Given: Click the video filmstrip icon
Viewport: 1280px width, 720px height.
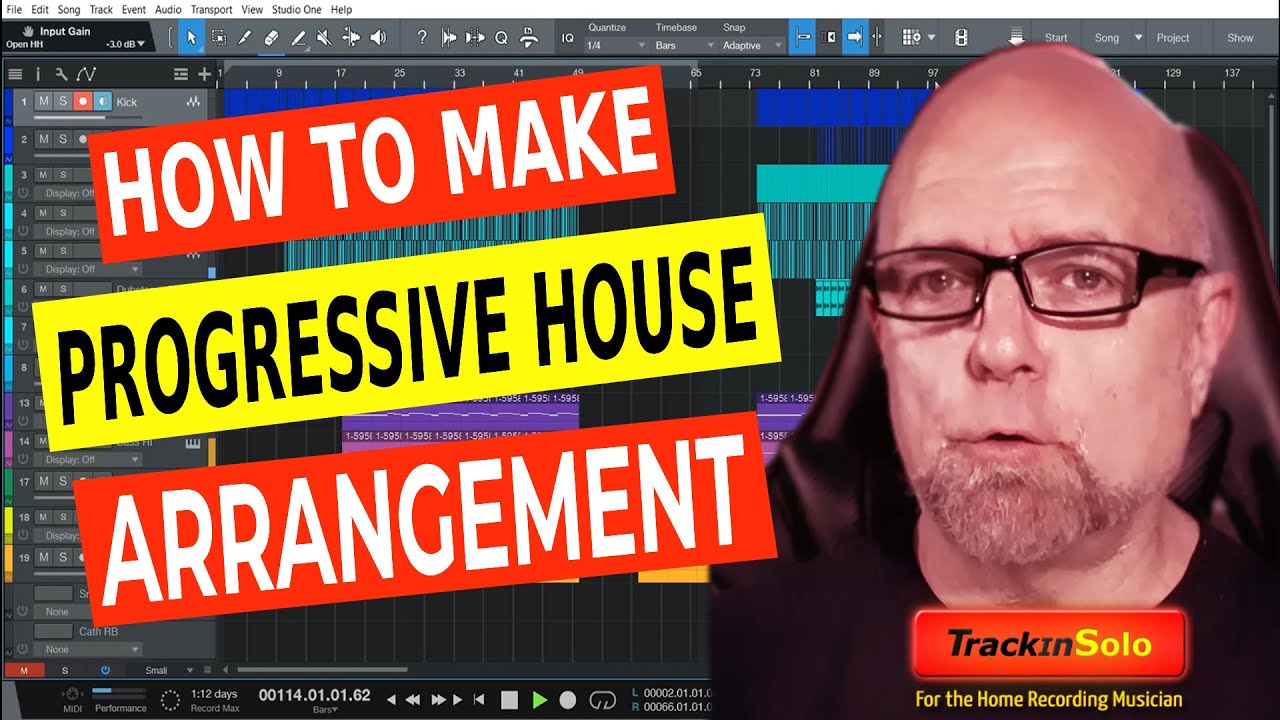Looking at the screenshot, I should point(961,38).
